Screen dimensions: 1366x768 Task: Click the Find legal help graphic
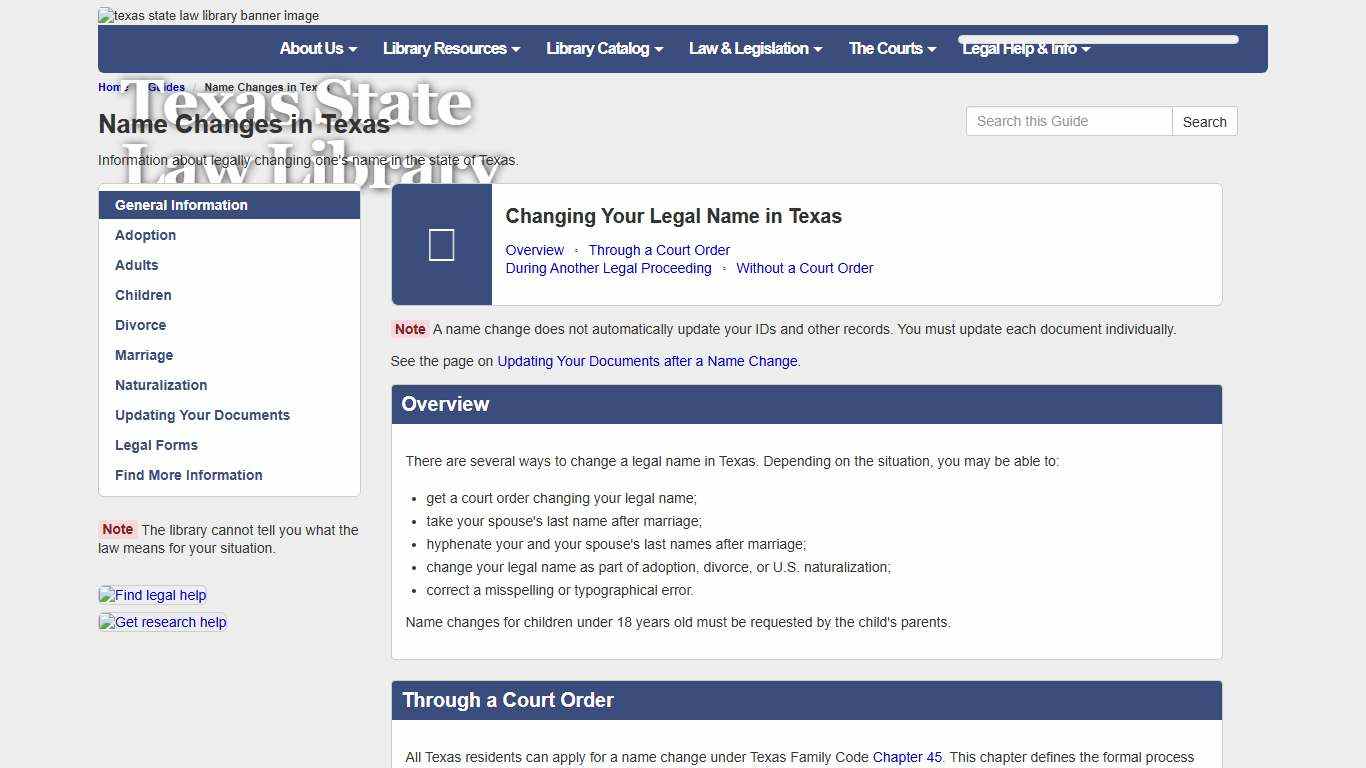152,595
